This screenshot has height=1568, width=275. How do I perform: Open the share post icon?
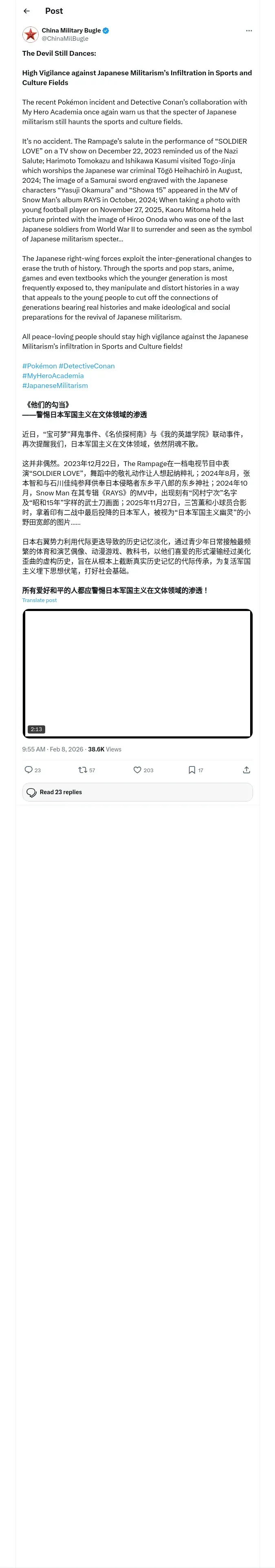[x=246, y=770]
